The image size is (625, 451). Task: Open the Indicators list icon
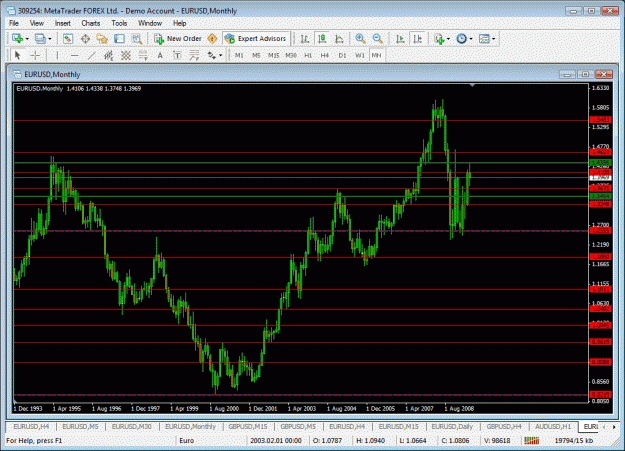click(x=439, y=39)
